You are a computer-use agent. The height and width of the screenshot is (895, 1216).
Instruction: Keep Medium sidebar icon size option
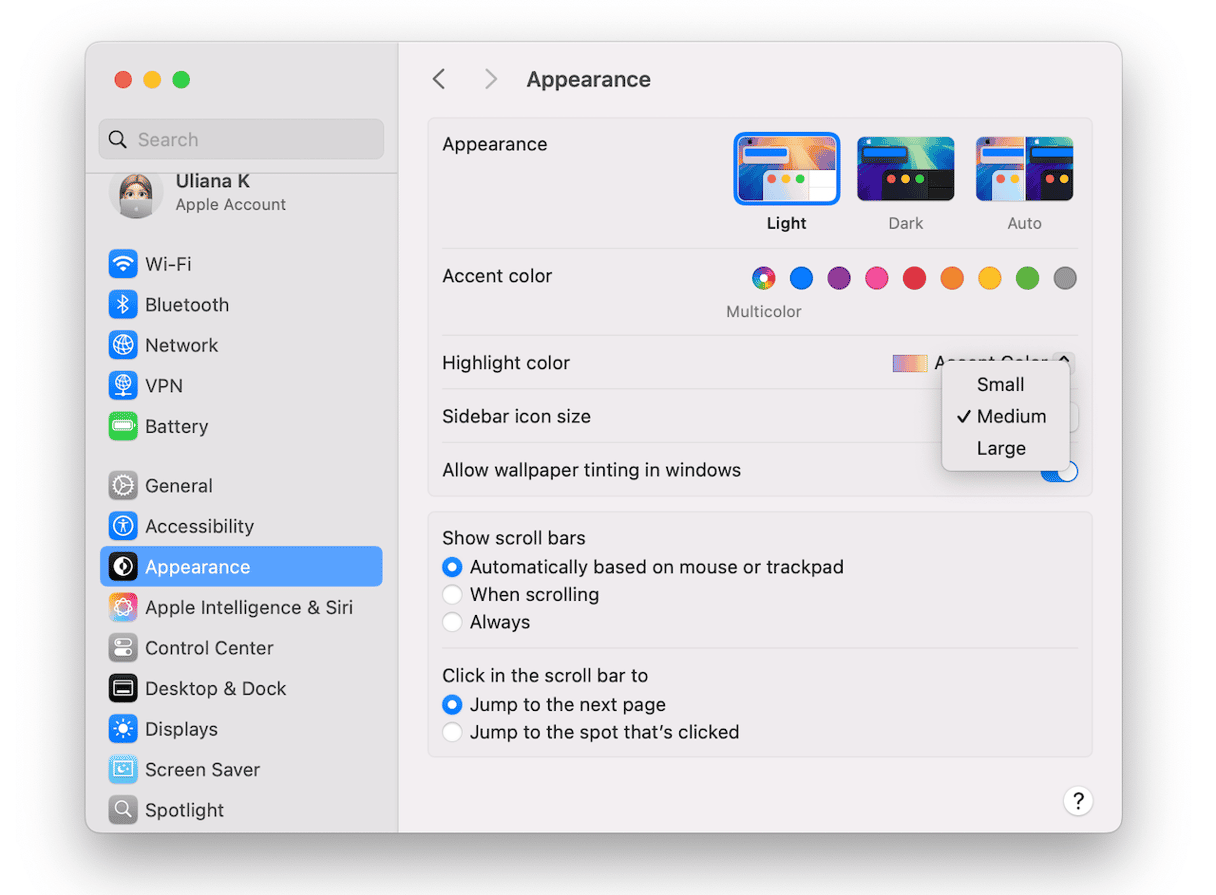[x=1011, y=417]
